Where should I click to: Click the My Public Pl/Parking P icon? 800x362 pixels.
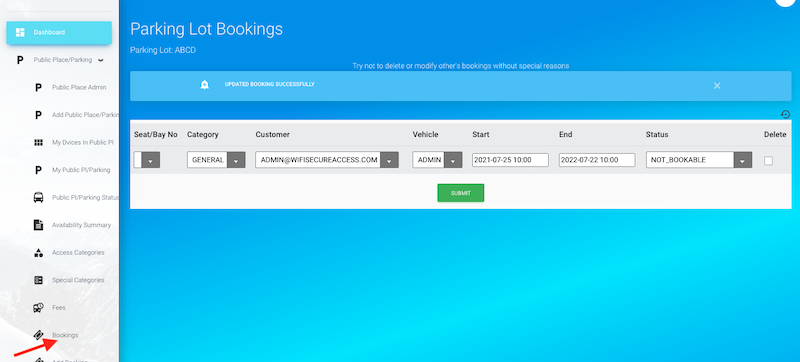(x=38, y=170)
